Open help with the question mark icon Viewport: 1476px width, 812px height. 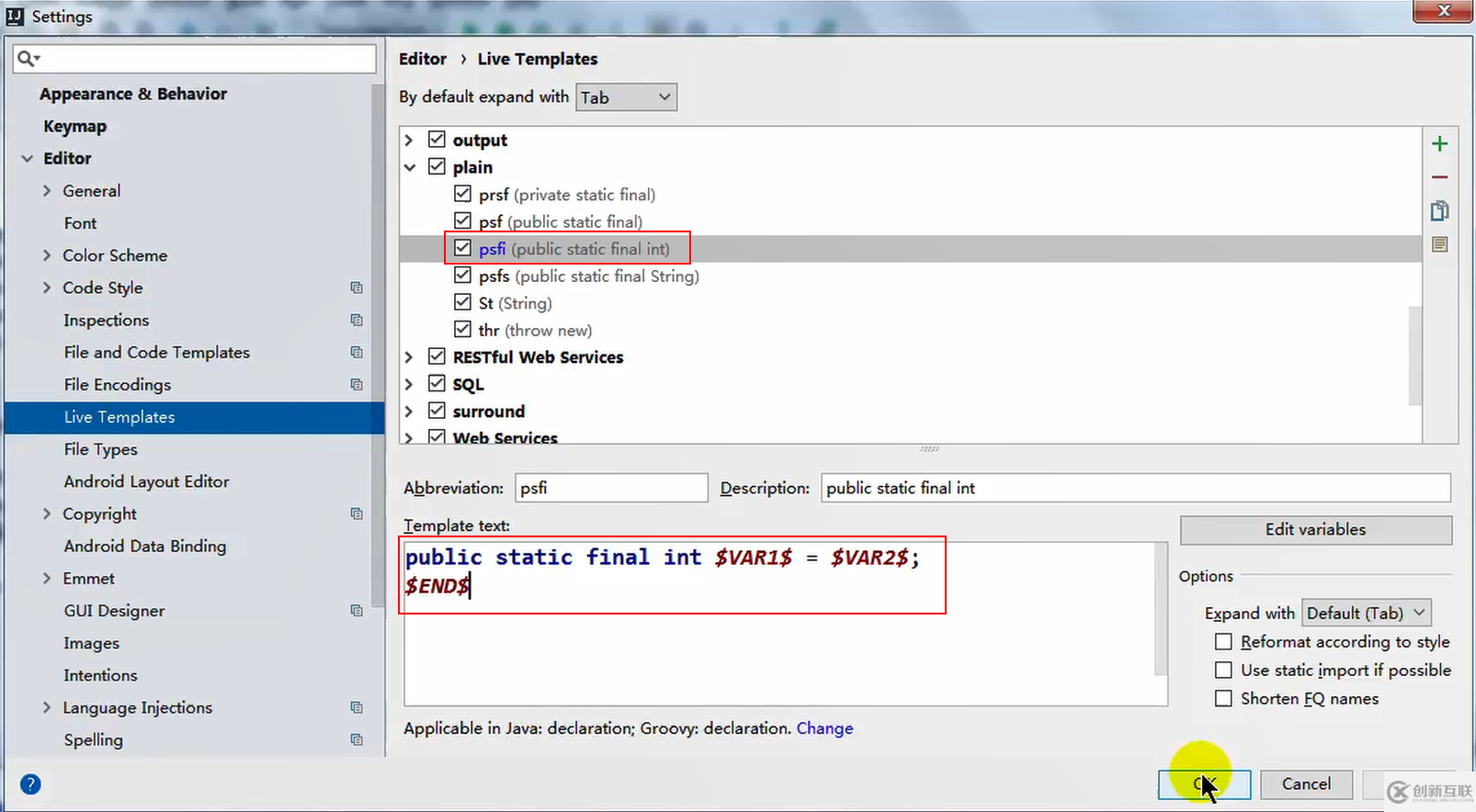30,784
